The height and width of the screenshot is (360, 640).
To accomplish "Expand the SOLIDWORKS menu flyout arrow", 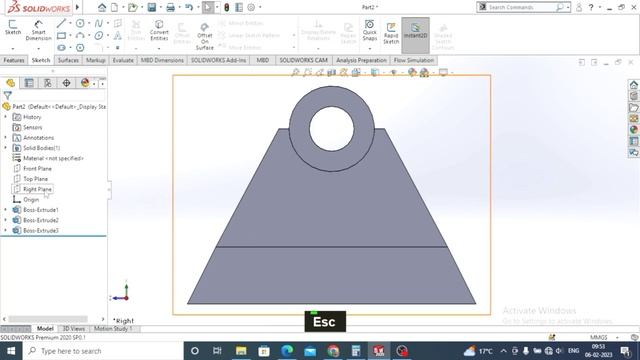I will (77, 7).
